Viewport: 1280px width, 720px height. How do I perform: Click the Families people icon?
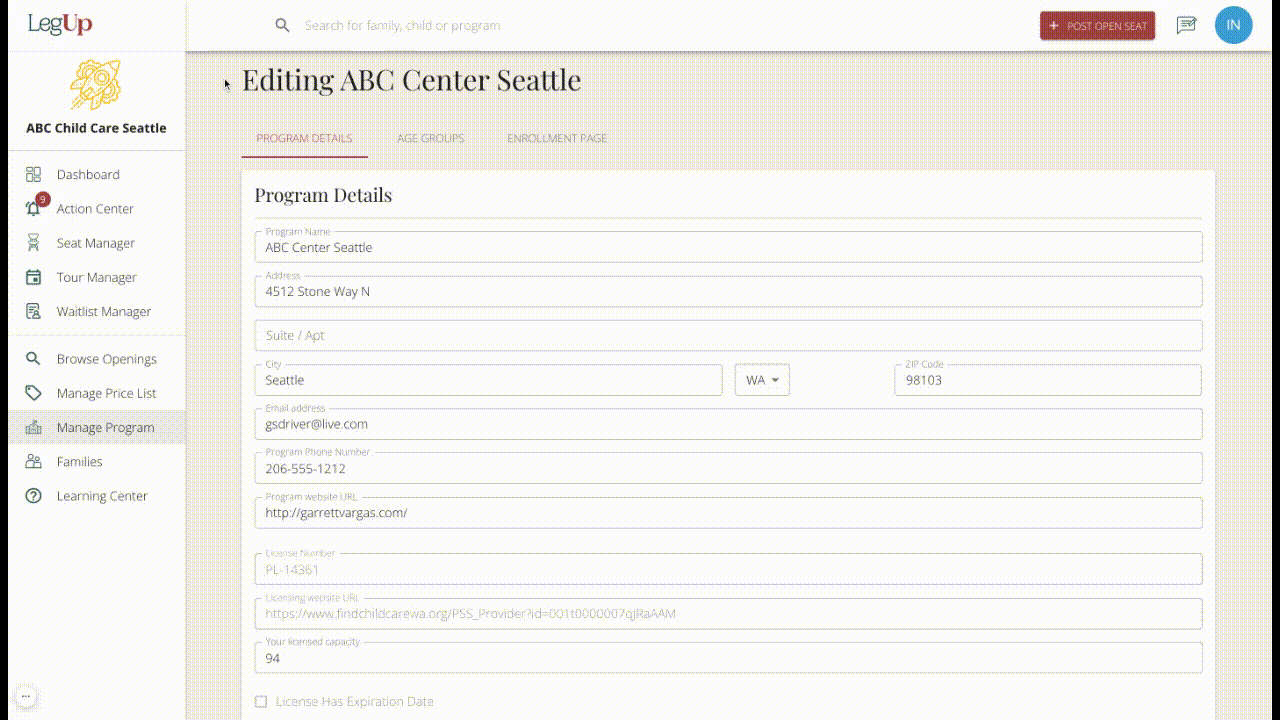point(34,461)
